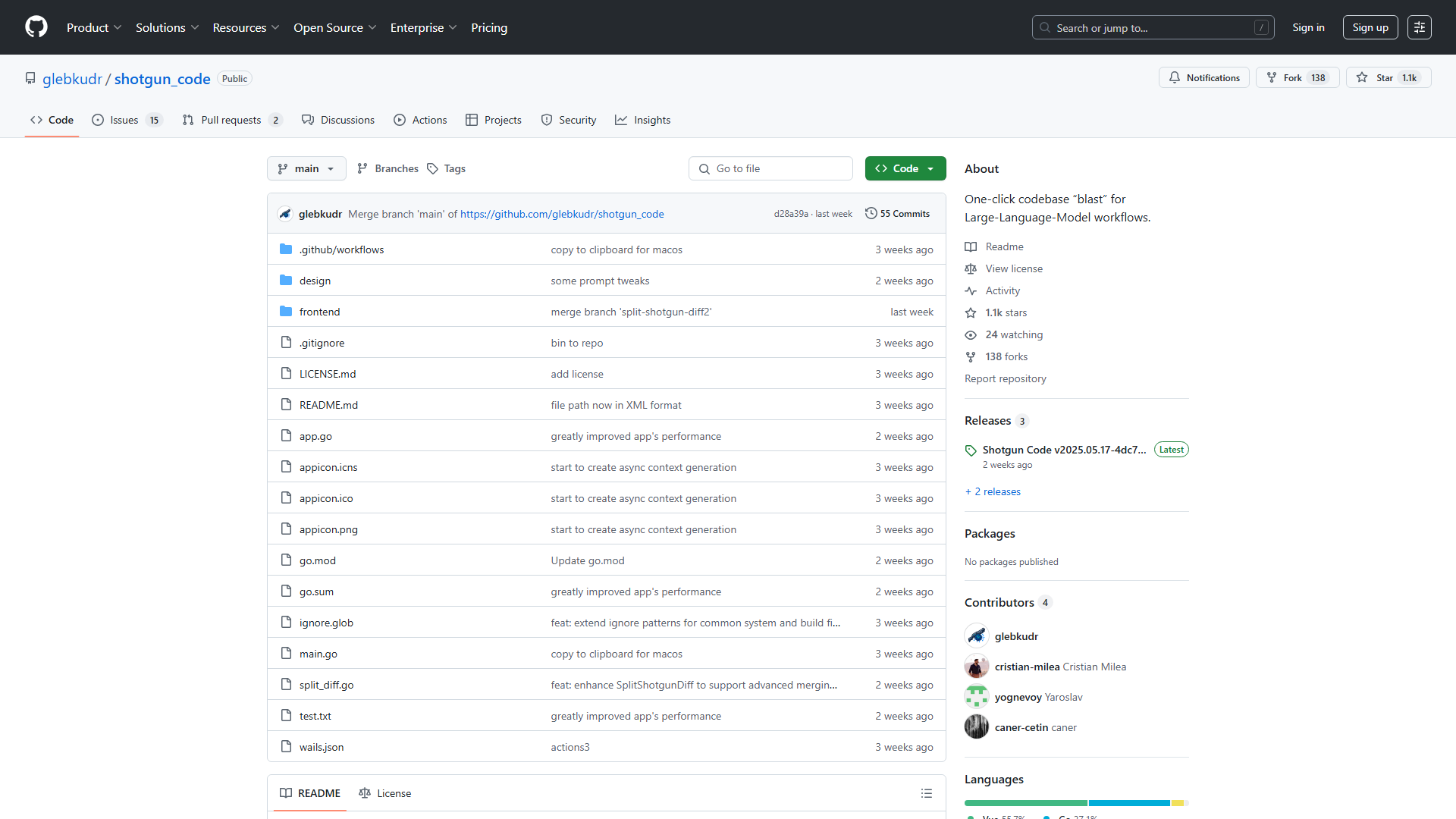The width and height of the screenshot is (1456, 819).
Task: Click the Activity pulse icon
Action: point(971,290)
